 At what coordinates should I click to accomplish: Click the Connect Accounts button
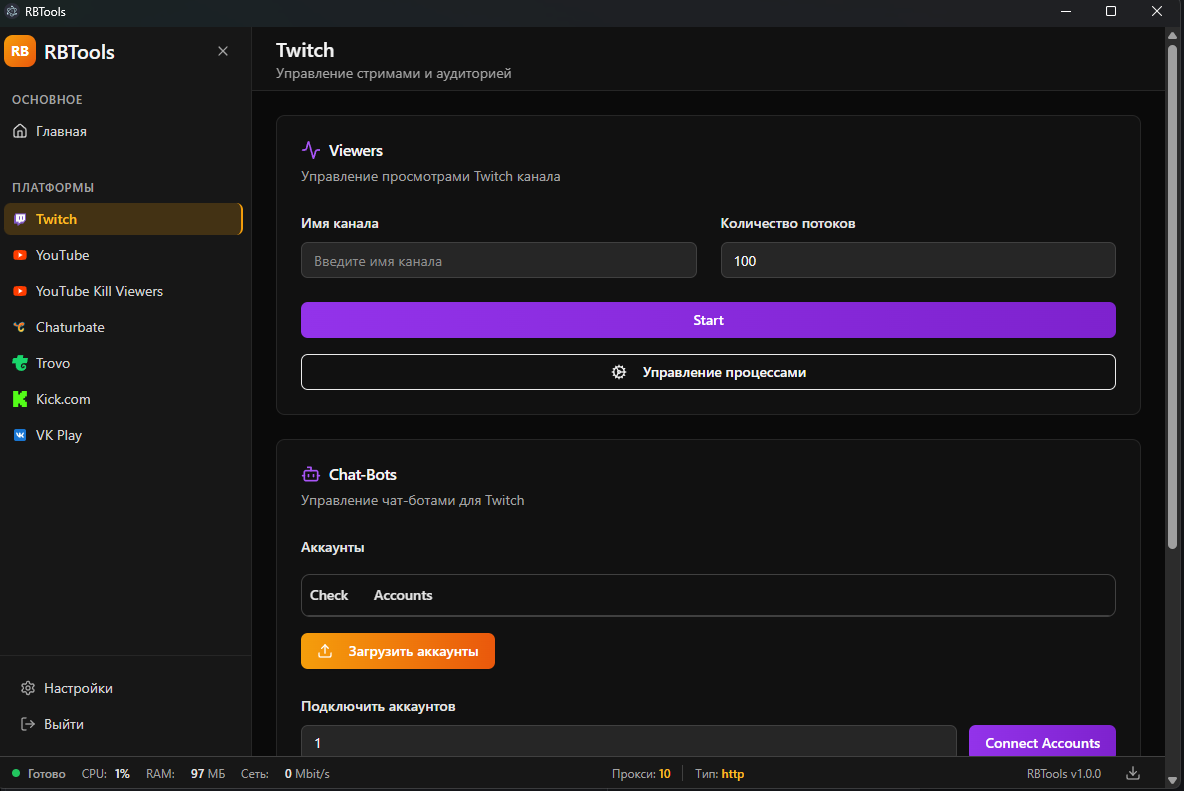coord(1042,743)
